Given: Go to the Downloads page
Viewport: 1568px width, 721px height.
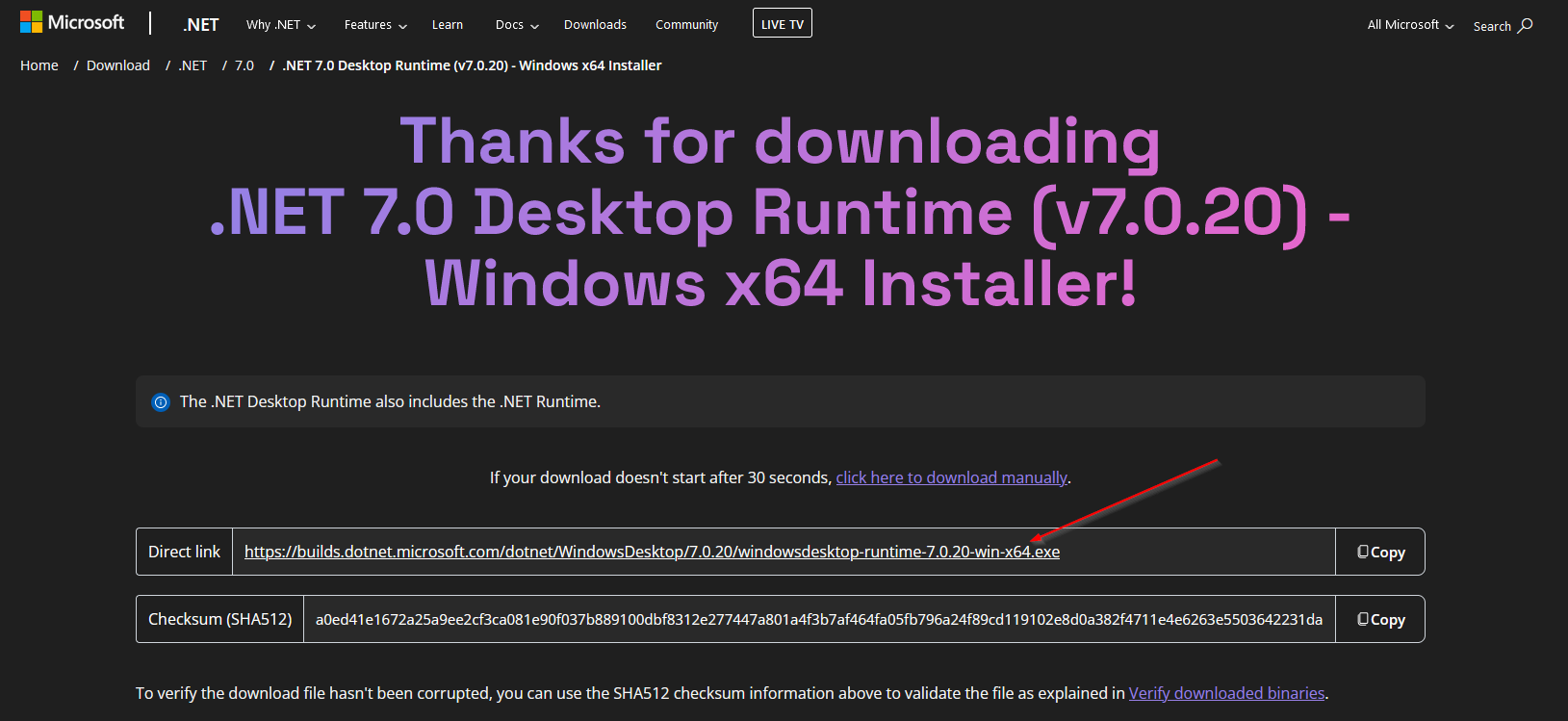Looking at the screenshot, I should [x=595, y=25].
